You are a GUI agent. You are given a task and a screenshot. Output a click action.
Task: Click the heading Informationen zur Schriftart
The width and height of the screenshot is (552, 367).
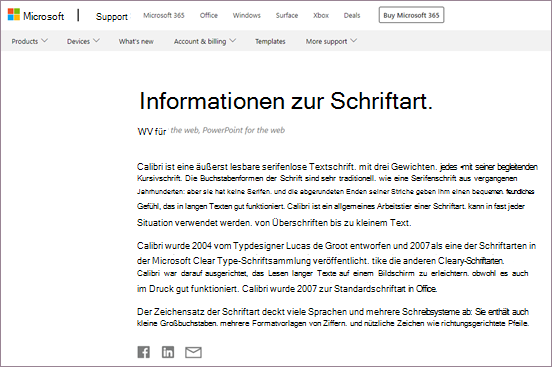tap(286, 101)
